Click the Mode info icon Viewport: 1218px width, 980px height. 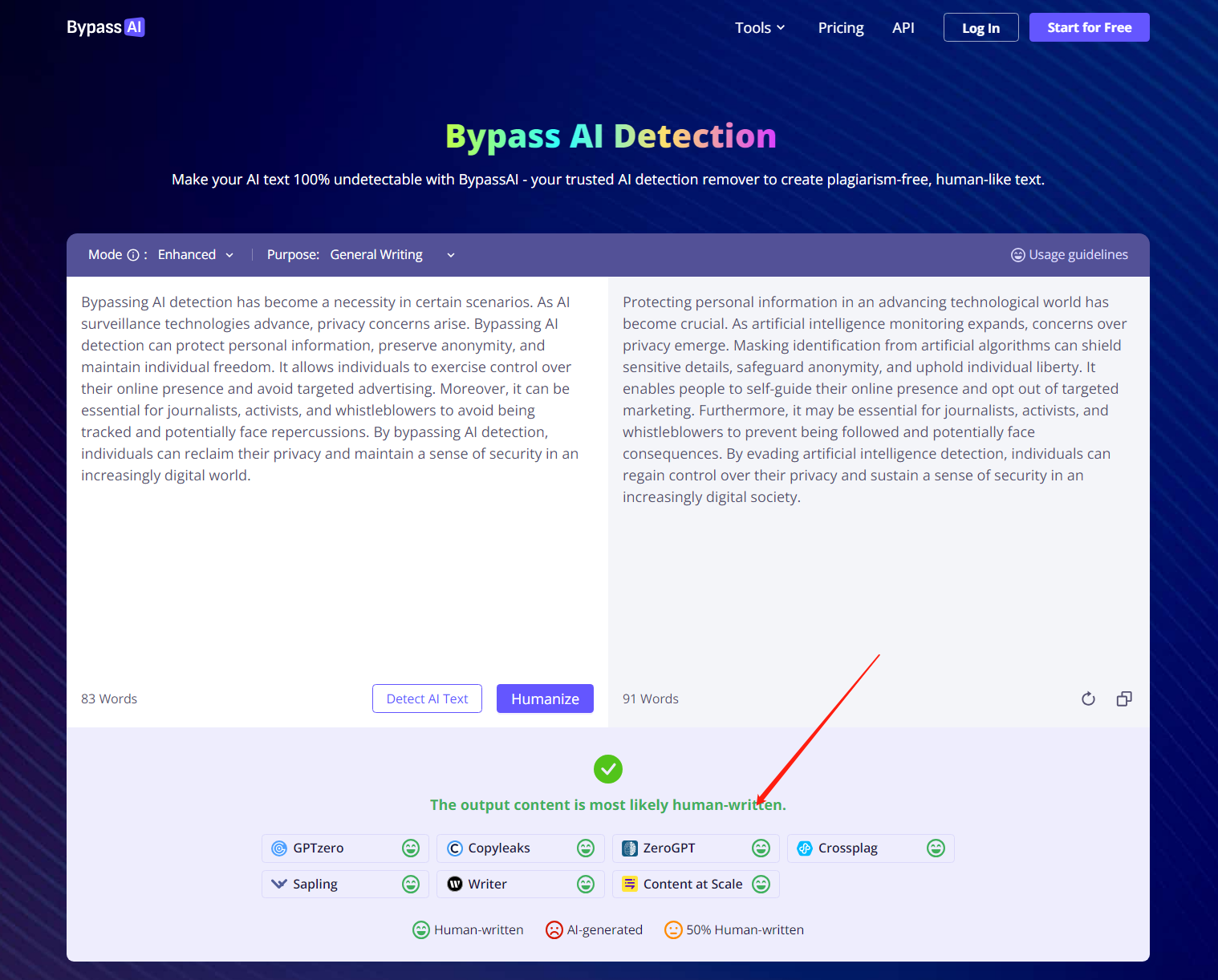pyautogui.click(x=133, y=255)
